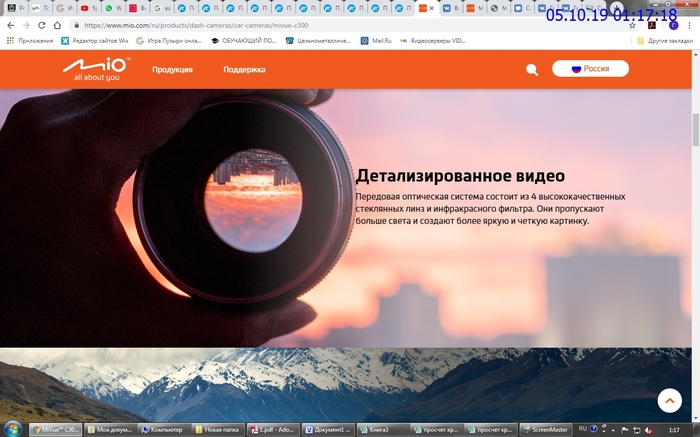Open the site search magnifier icon
The height and width of the screenshot is (437, 700).
[532, 70]
